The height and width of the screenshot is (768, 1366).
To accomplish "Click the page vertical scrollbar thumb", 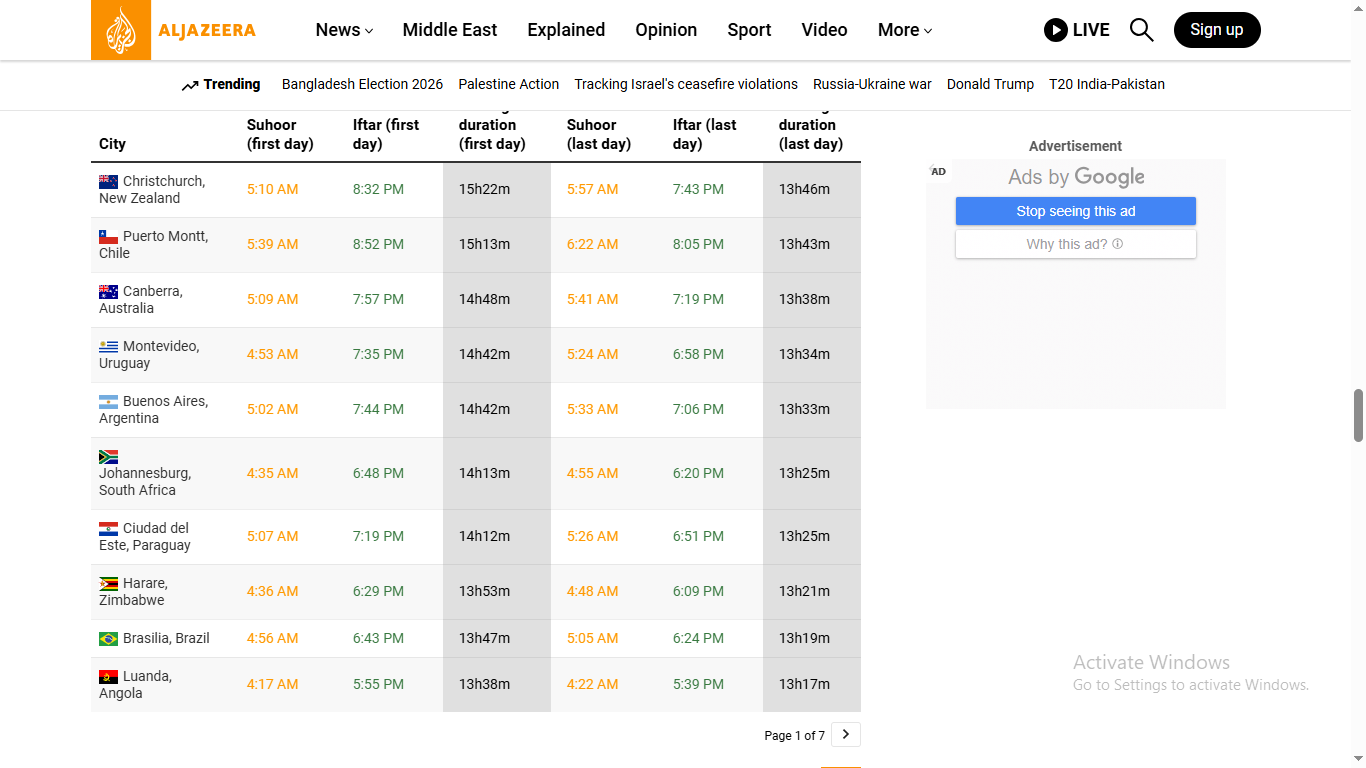I will pyautogui.click(x=1358, y=415).
